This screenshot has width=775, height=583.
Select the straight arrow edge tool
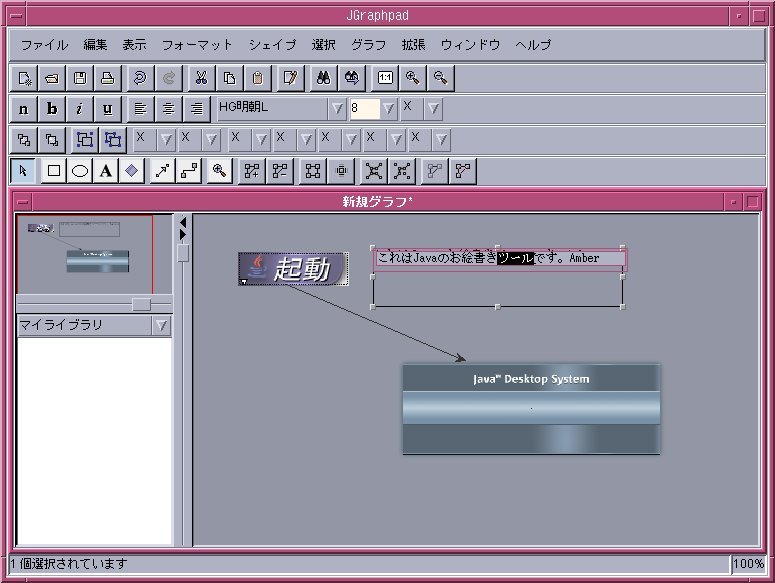(162, 171)
